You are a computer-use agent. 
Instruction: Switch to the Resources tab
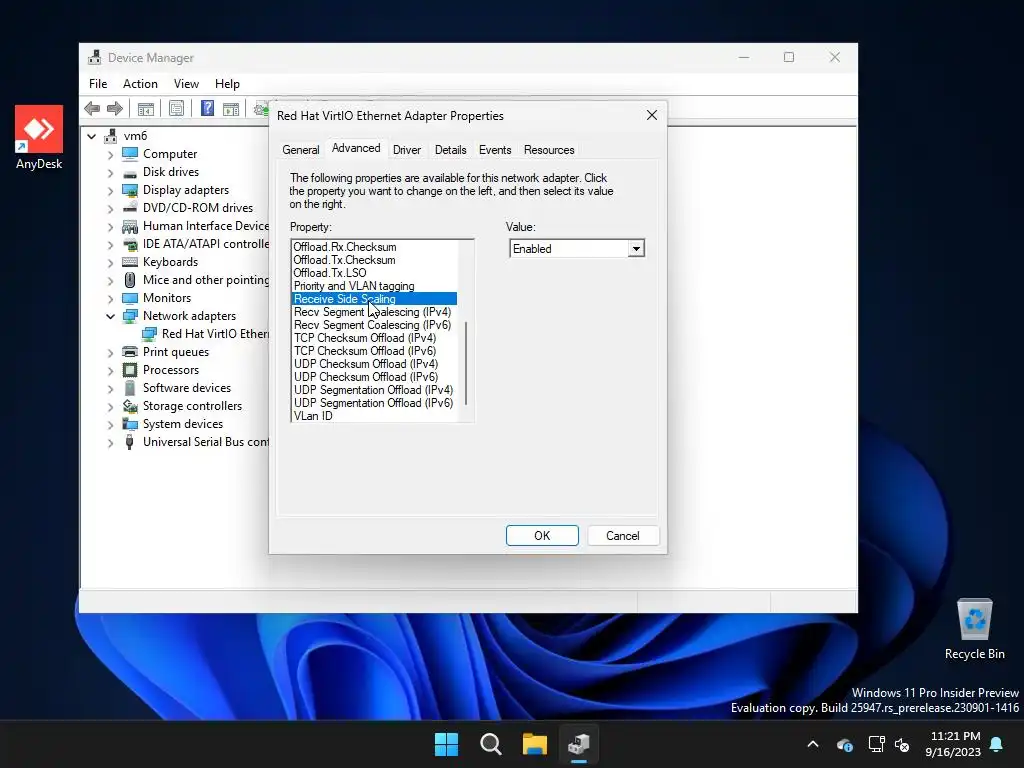tap(549, 150)
